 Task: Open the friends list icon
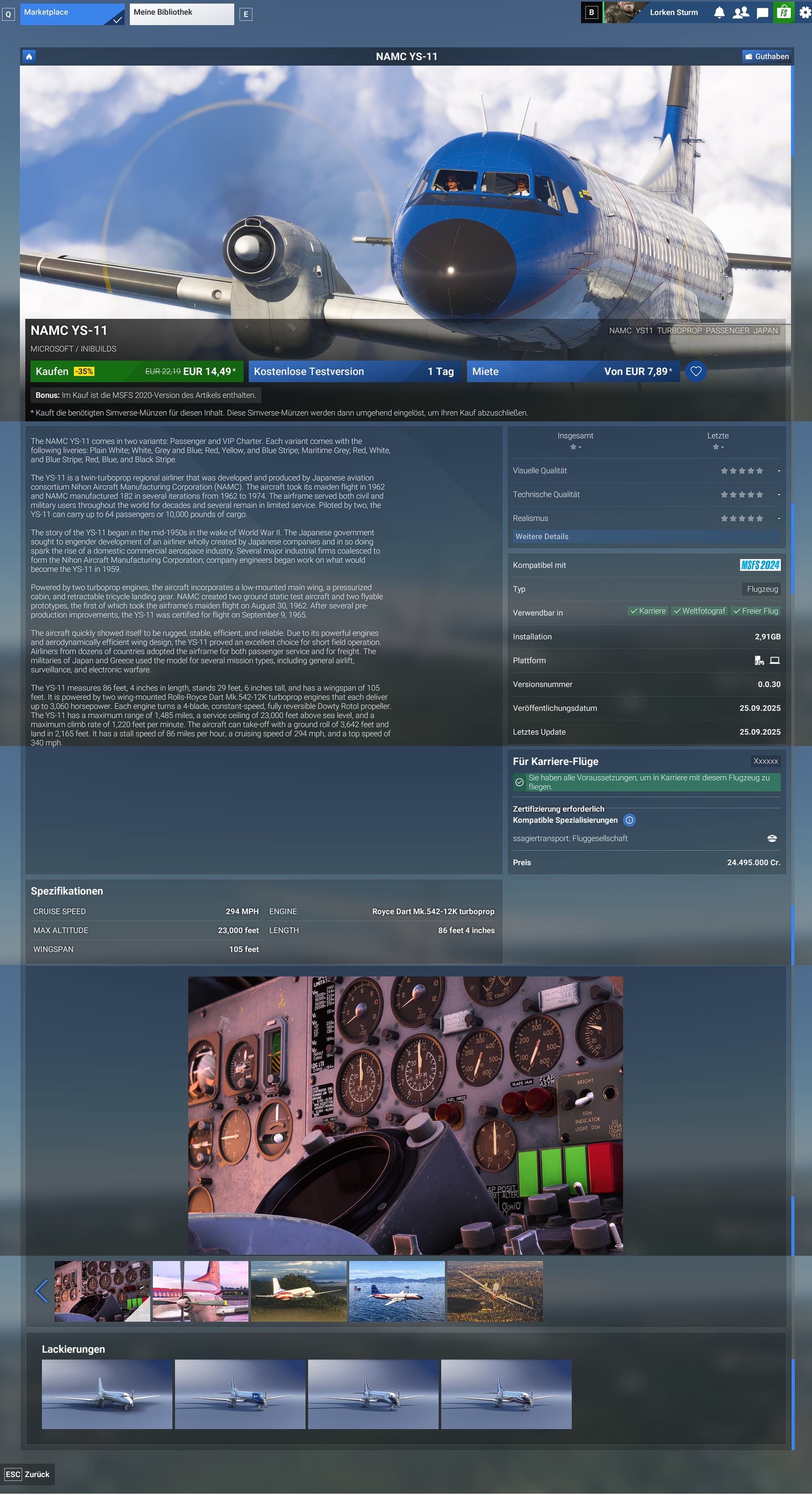[740, 12]
